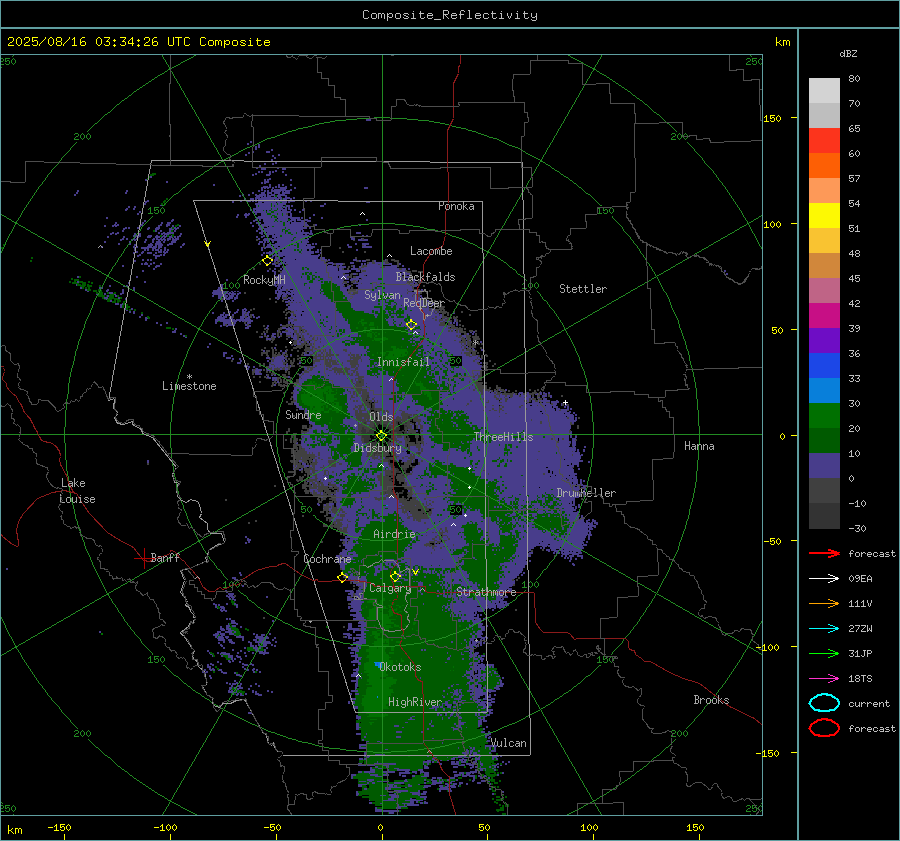Click the Brooks city label
Screen dimensions: 900x841
[711, 700]
